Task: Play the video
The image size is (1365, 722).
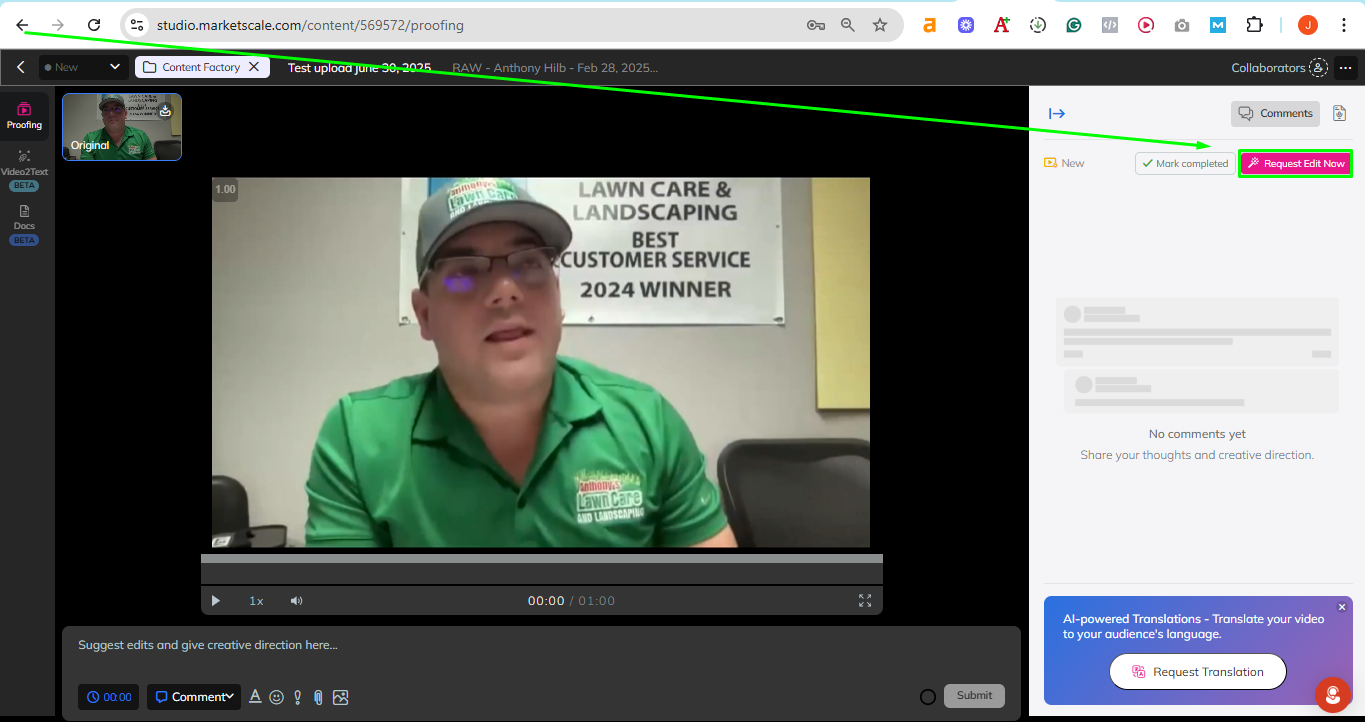Action: click(x=215, y=601)
